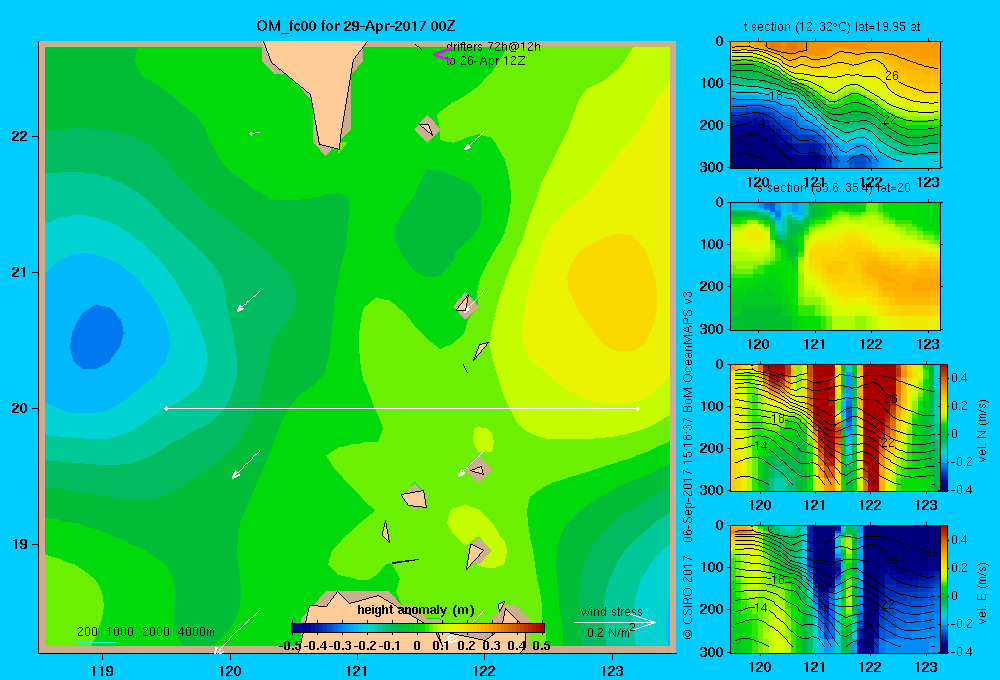Open the salinity section panel
The height and width of the screenshot is (680, 1000).
point(835,266)
